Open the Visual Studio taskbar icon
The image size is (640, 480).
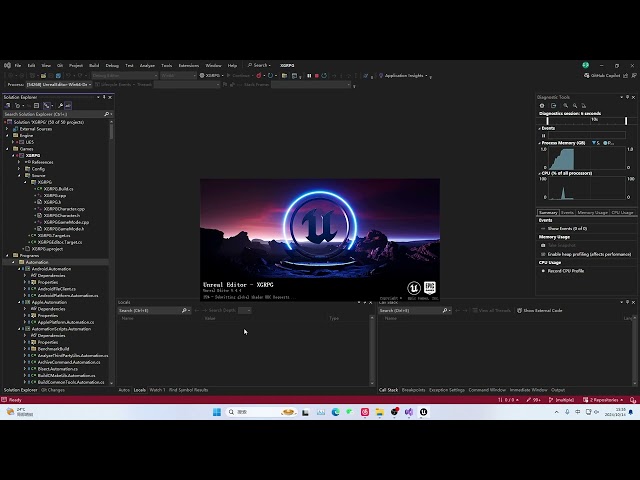click(x=409, y=412)
